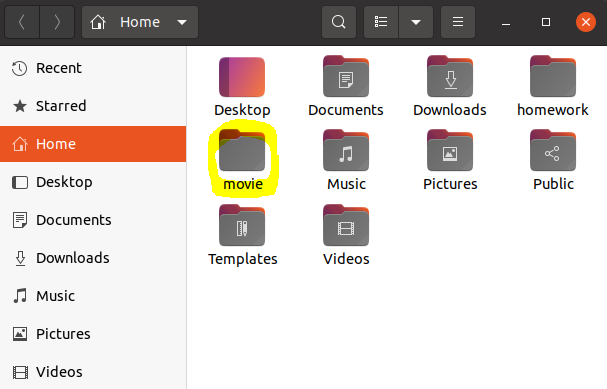Open Pictures from the sidebar

93,334
